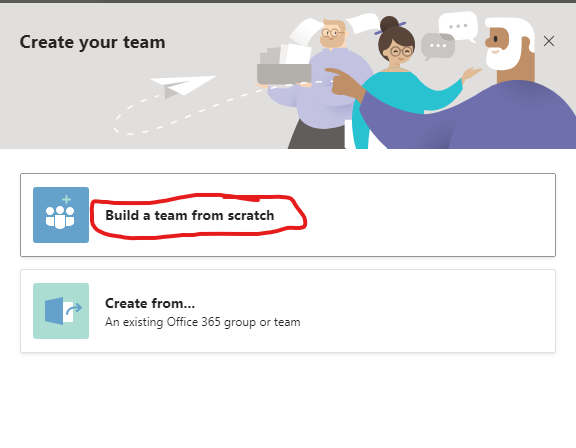Select Build a team from scratch

(190, 215)
